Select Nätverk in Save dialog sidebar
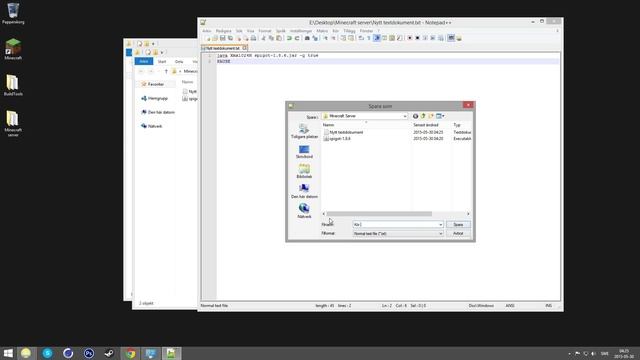This screenshot has width=640, height=360. pos(304,211)
